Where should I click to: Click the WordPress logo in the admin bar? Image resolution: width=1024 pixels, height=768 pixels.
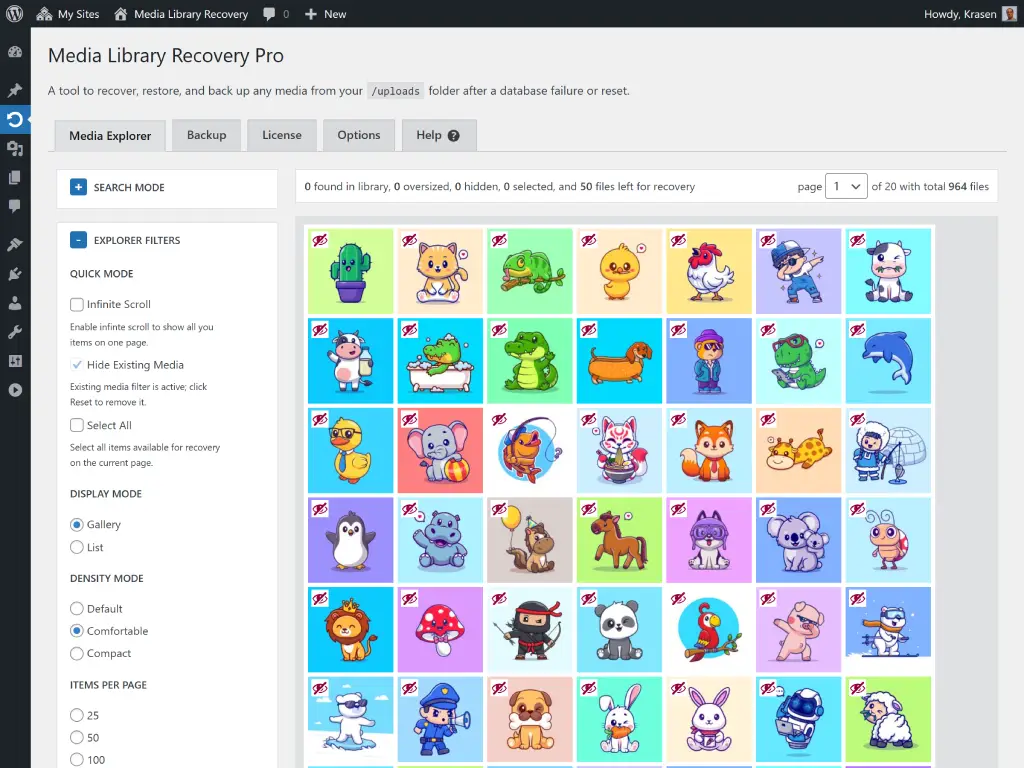pos(13,13)
